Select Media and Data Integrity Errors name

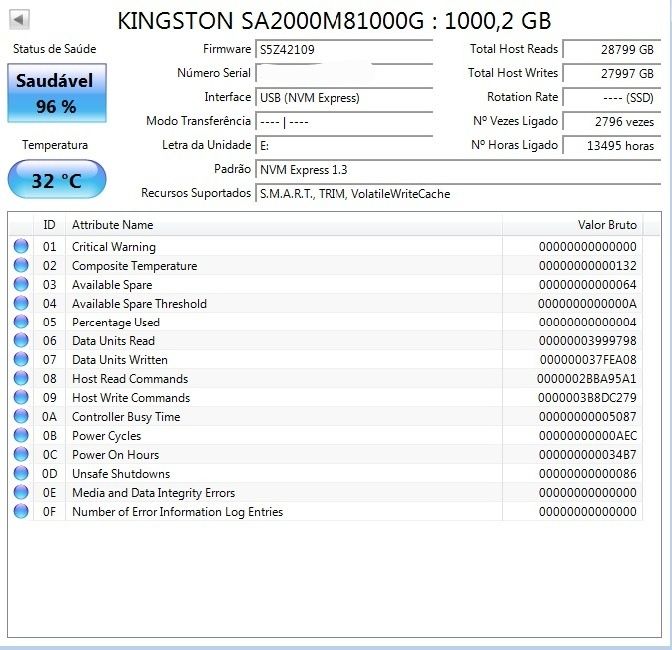click(153, 493)
